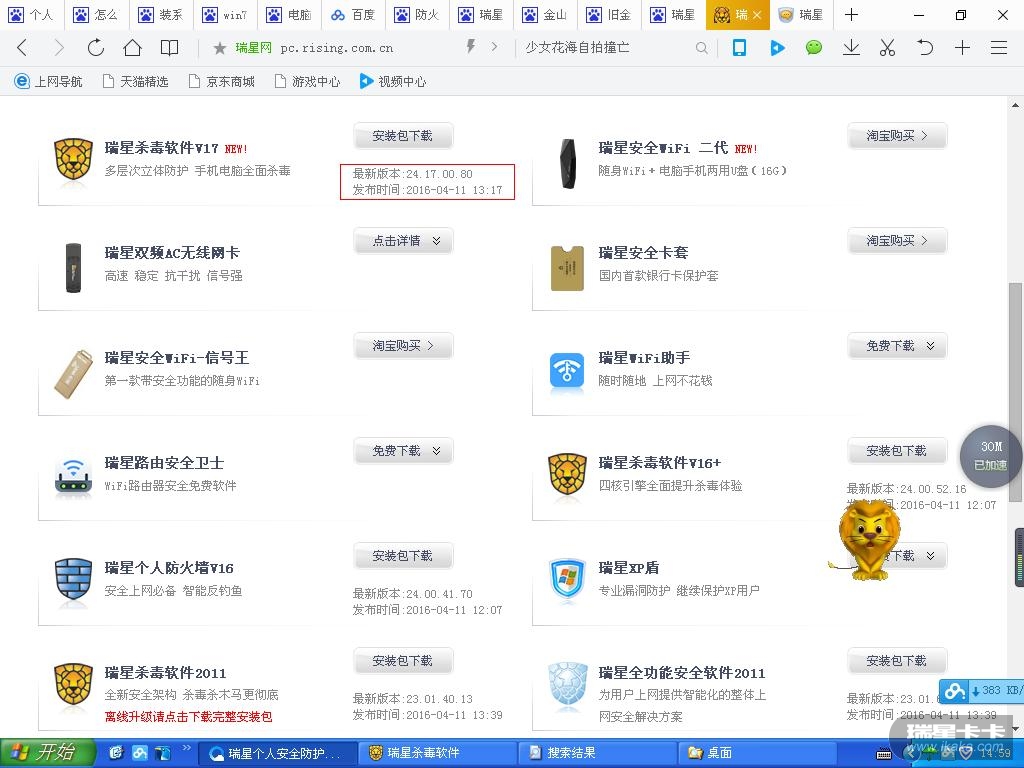The image size is (1024, 768).
Task: Open a new tab with plus button
Action: tap(851, 14)
